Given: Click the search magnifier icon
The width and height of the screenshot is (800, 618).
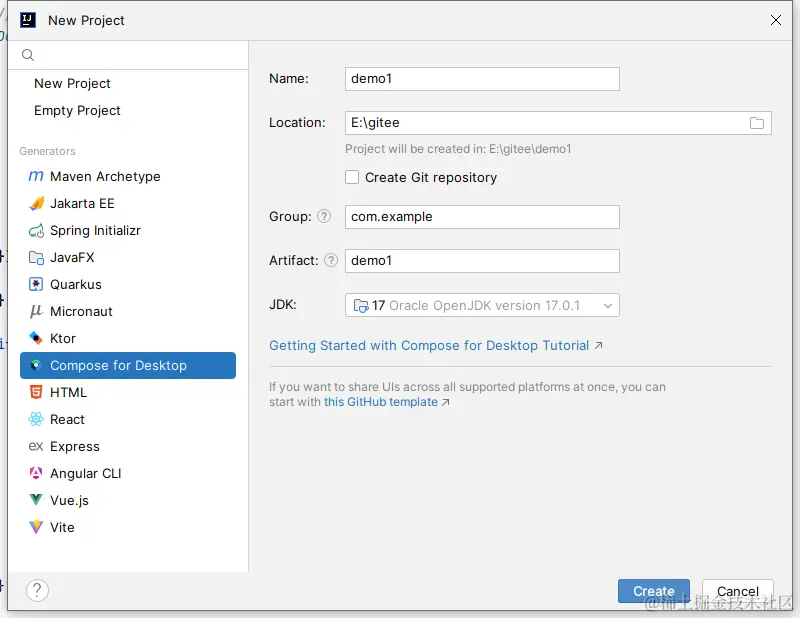Looking at the screenshot, I should [28, 55].
